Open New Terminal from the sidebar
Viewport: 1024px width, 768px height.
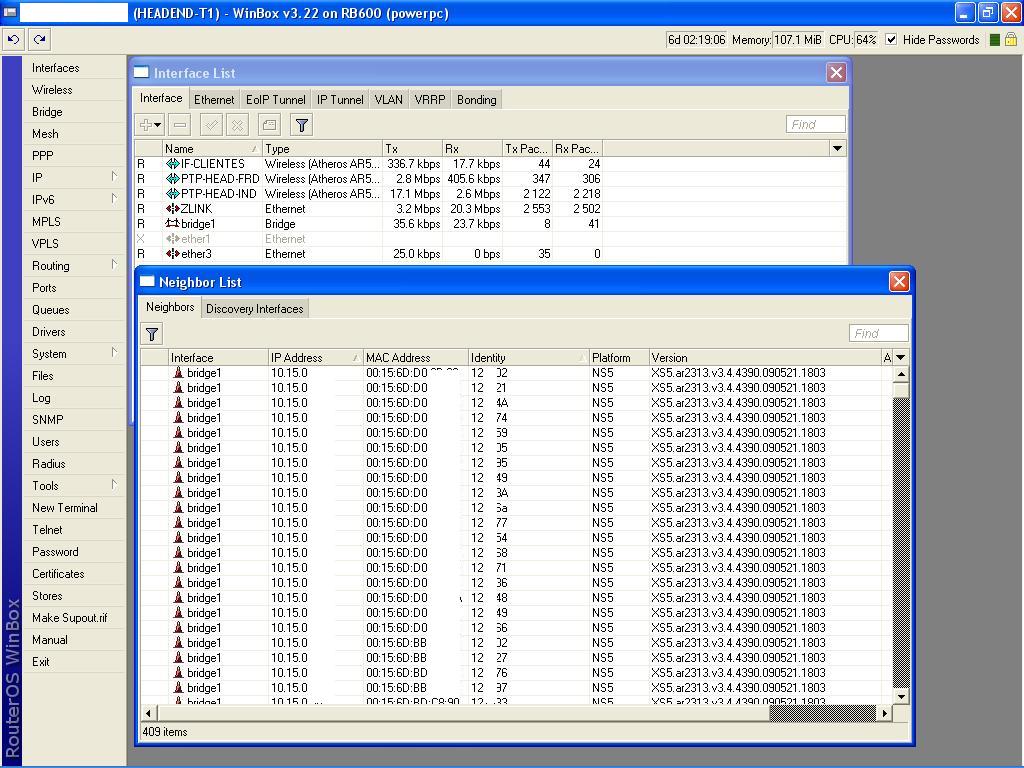65,508
